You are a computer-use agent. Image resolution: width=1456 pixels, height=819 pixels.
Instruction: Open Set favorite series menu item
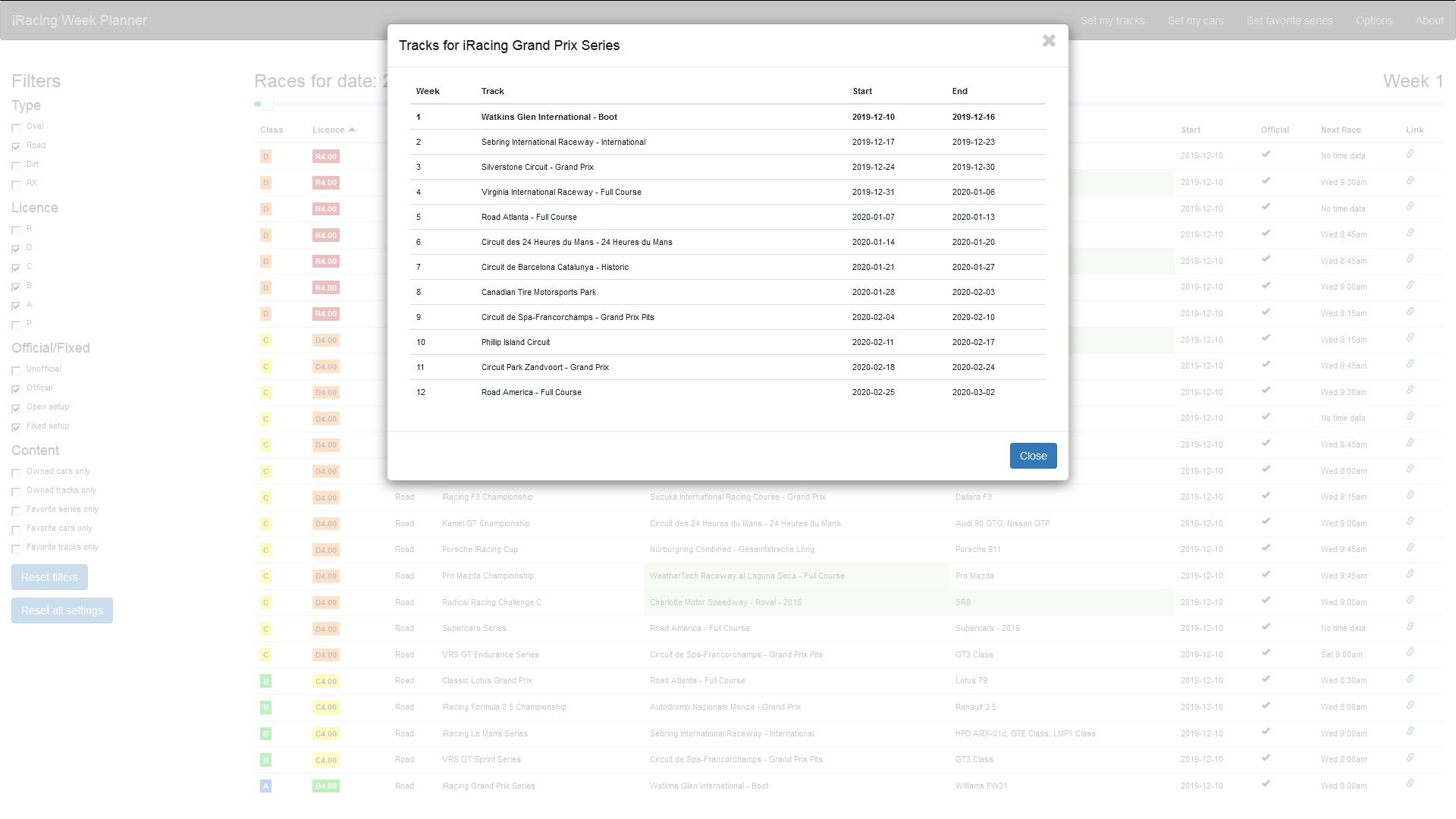(1289, 20)
